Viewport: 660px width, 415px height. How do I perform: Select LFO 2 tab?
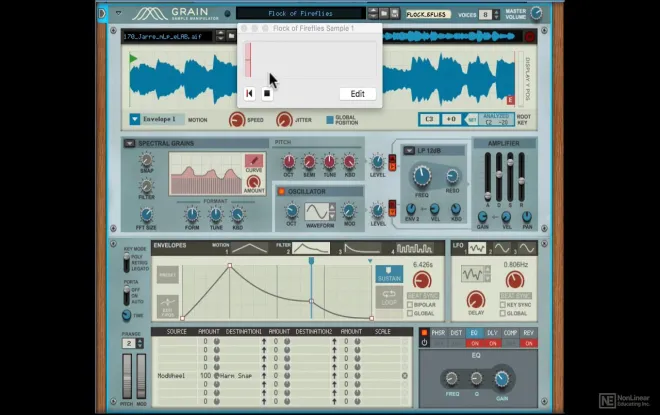pyautogui.click(x=502, y=248)
